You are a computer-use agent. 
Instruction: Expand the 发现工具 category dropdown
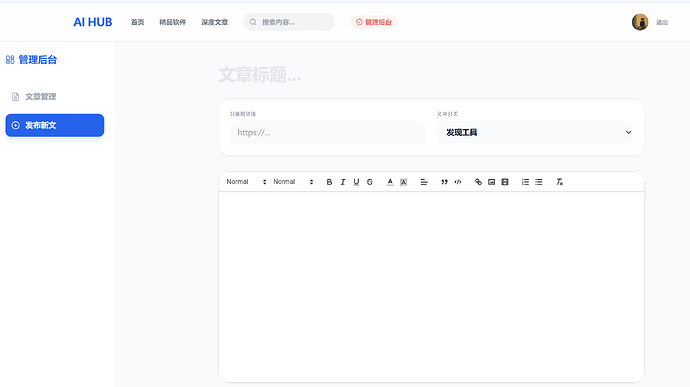[x=535, y=132]
